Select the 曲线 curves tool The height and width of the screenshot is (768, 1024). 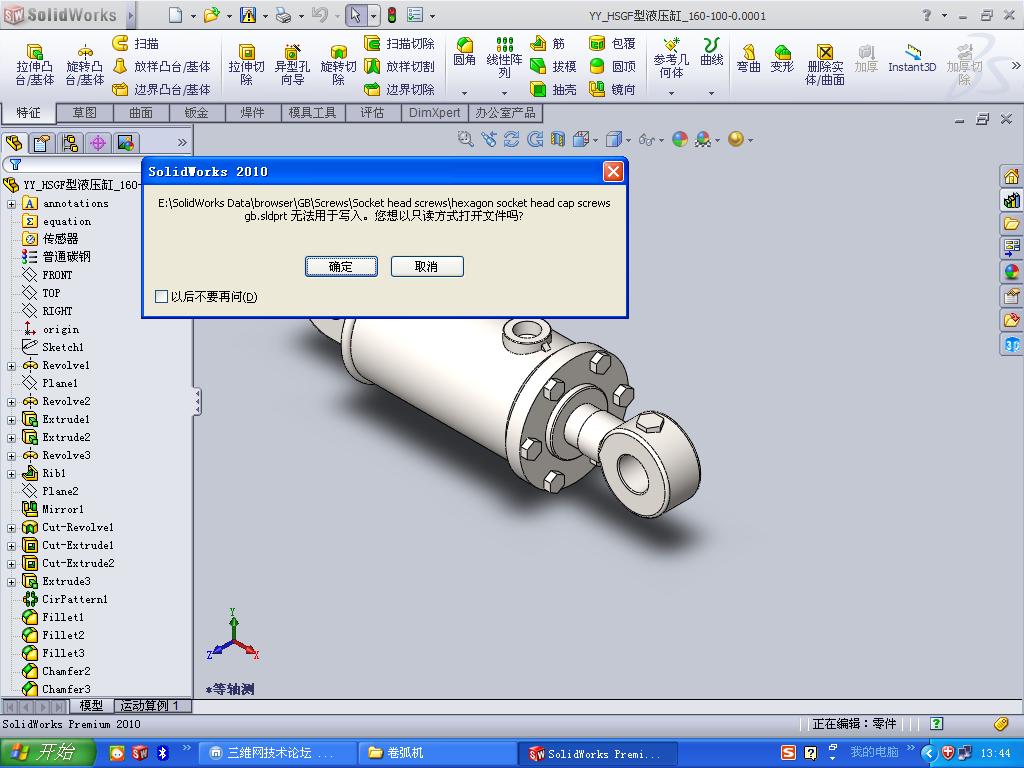pos(711,52)
